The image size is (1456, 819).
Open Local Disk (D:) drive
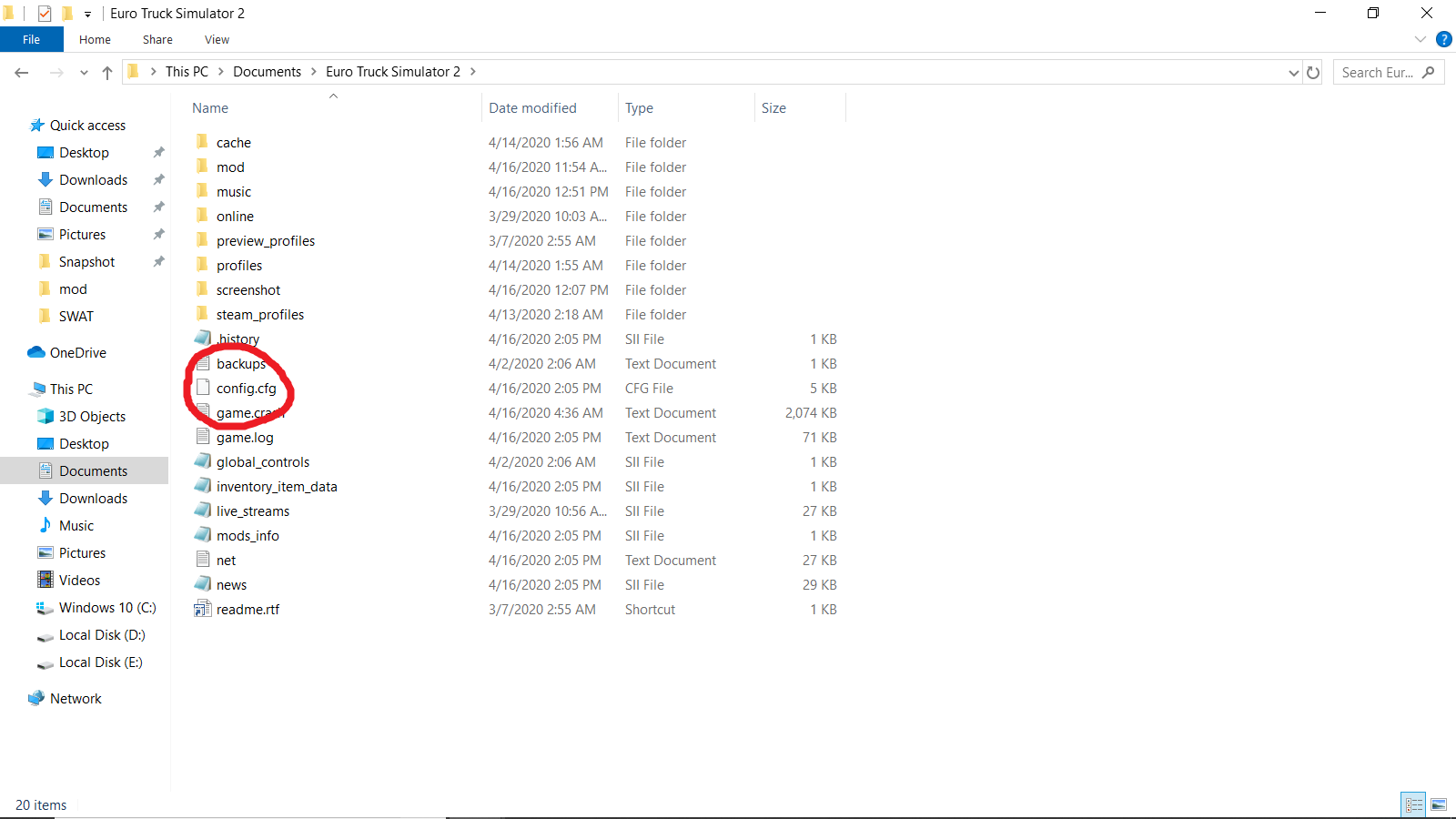(x=102, y=634)
